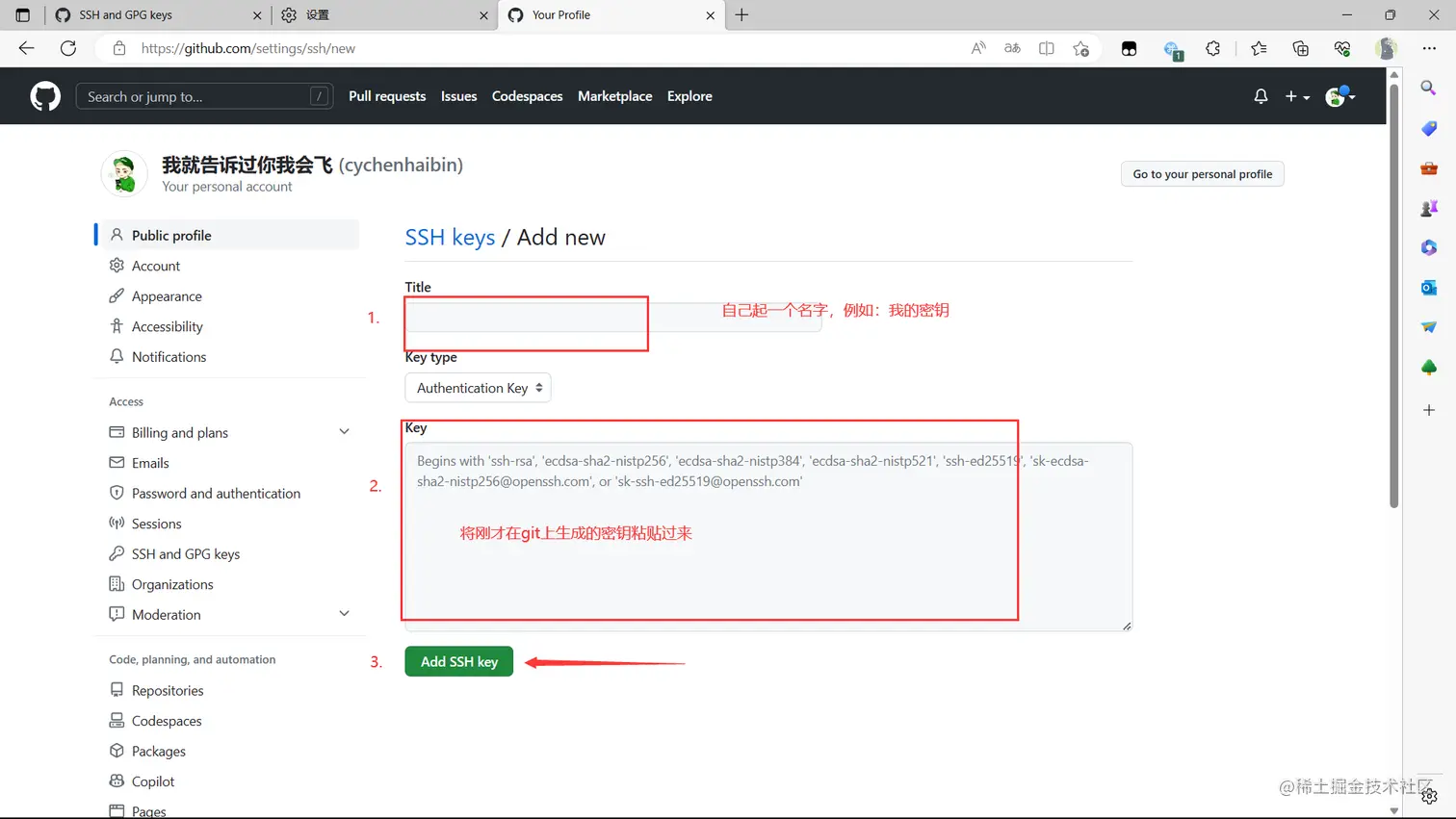Click the SSH keys breadcrumb link
The image size is (1456, 819).
click(x=450, y=237)
